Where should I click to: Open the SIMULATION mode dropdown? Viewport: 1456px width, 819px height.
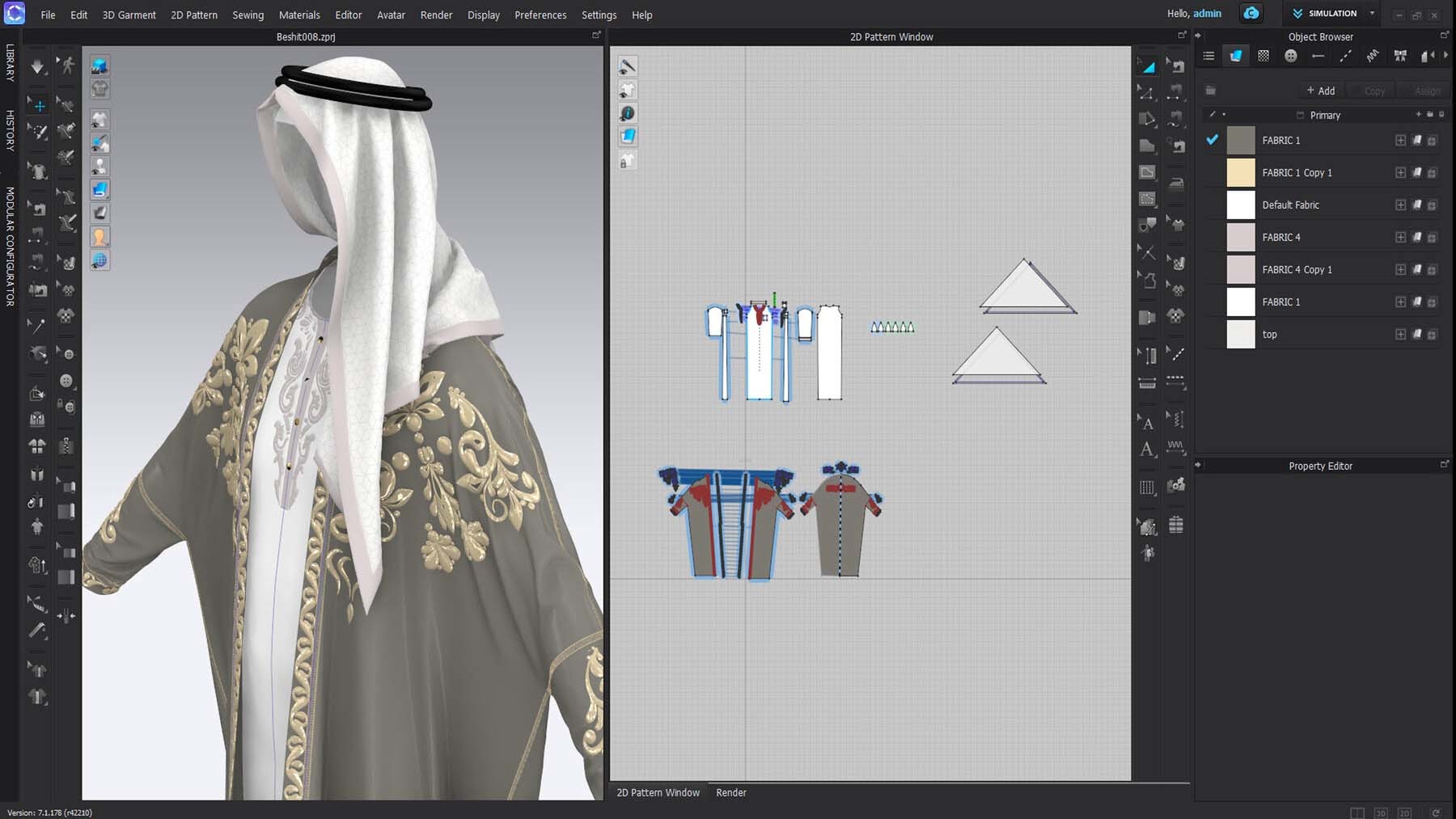pos(1372,14)
